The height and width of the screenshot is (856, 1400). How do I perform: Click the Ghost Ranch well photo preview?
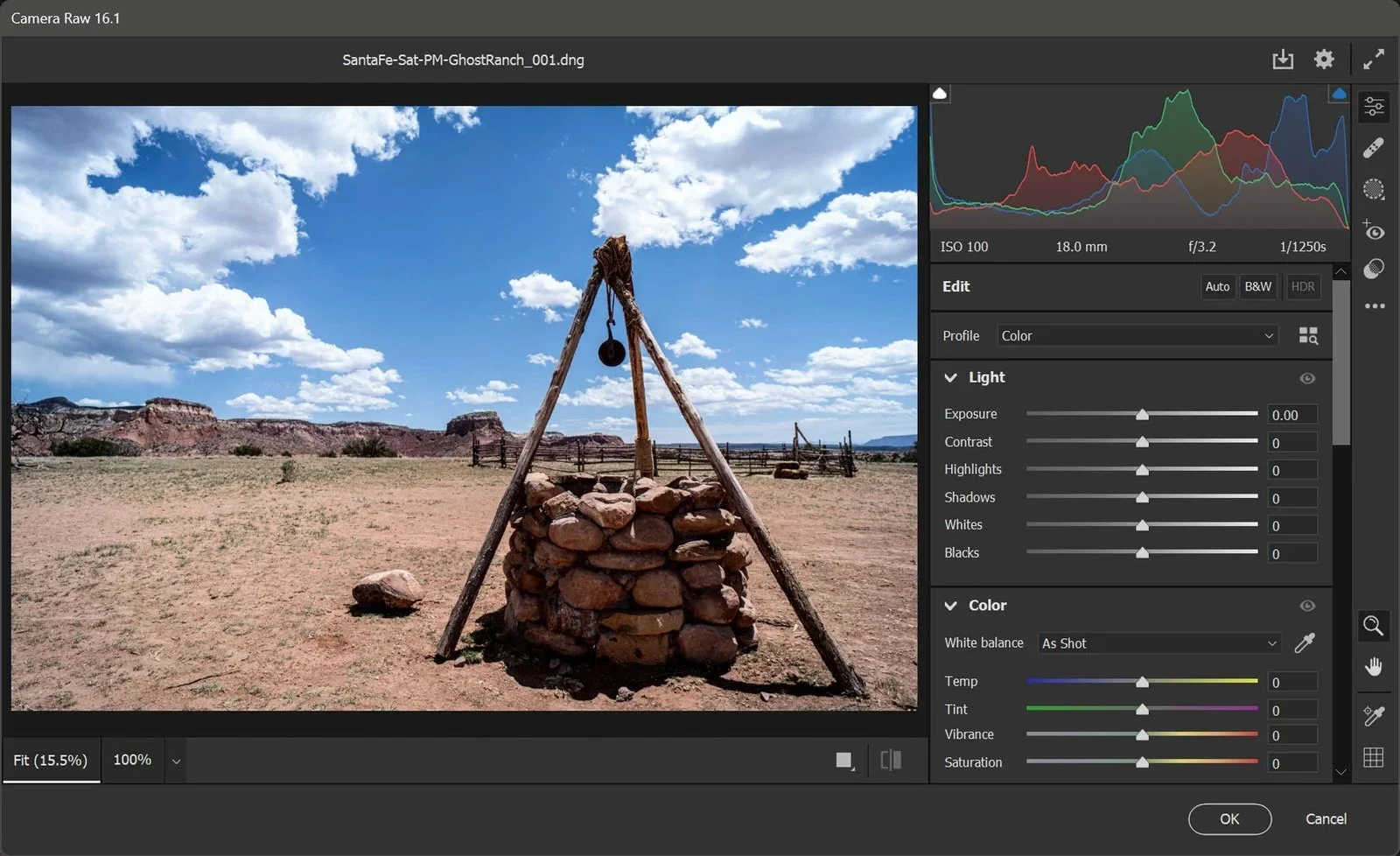pos(464,408)
